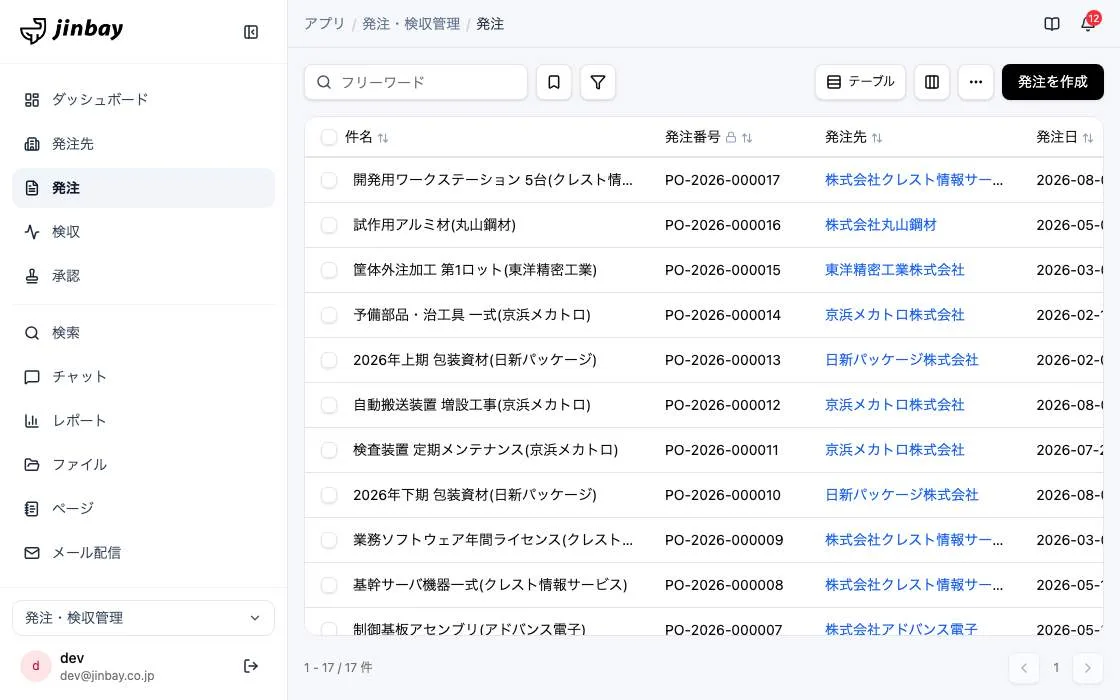The image size is (1120, 700).
Task: Click the 発注を作成 button
Action: pyautogui.click(x=1052, y=82)
